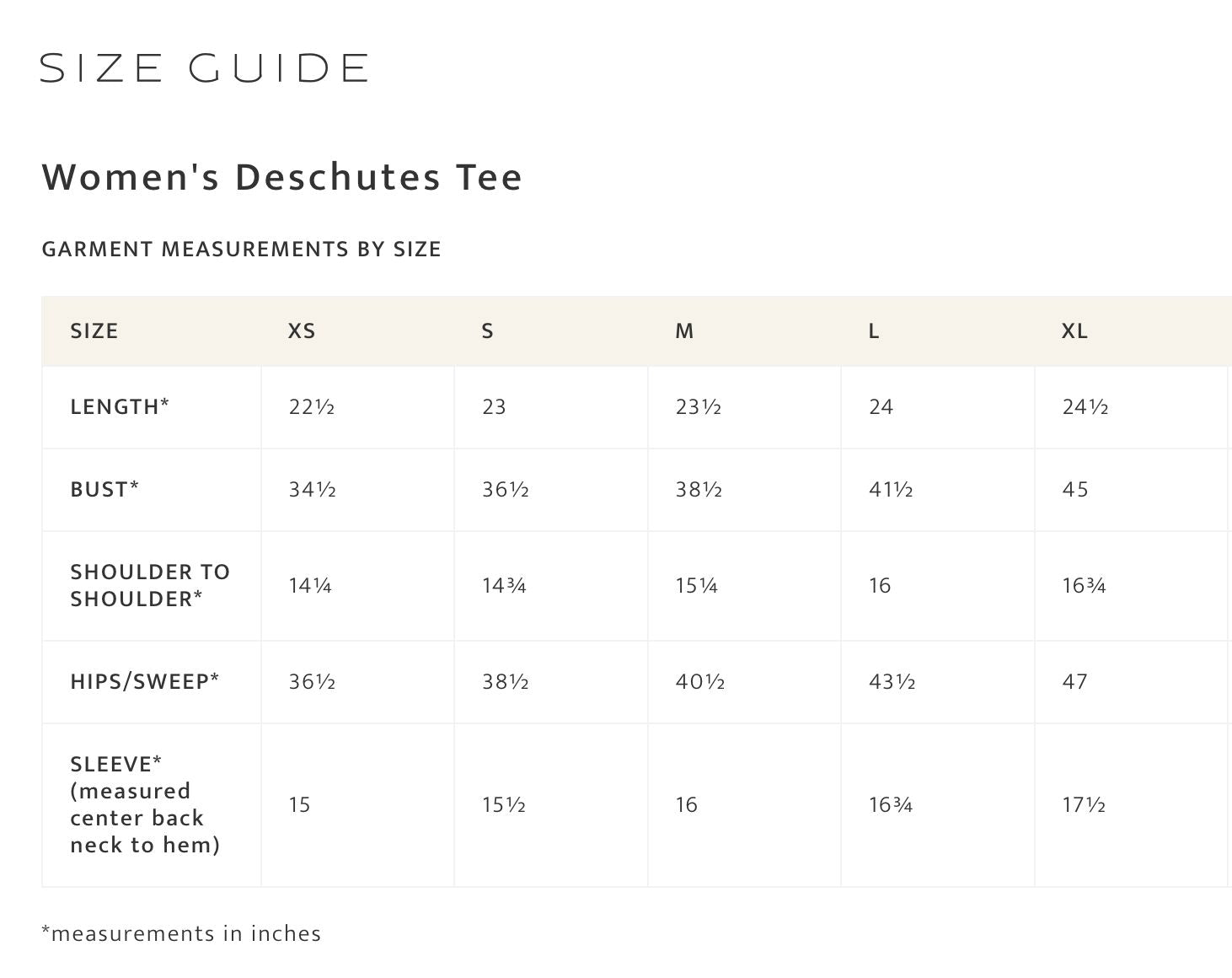Select the S column header
1232x978 pixels.
(x=487, y=331)
